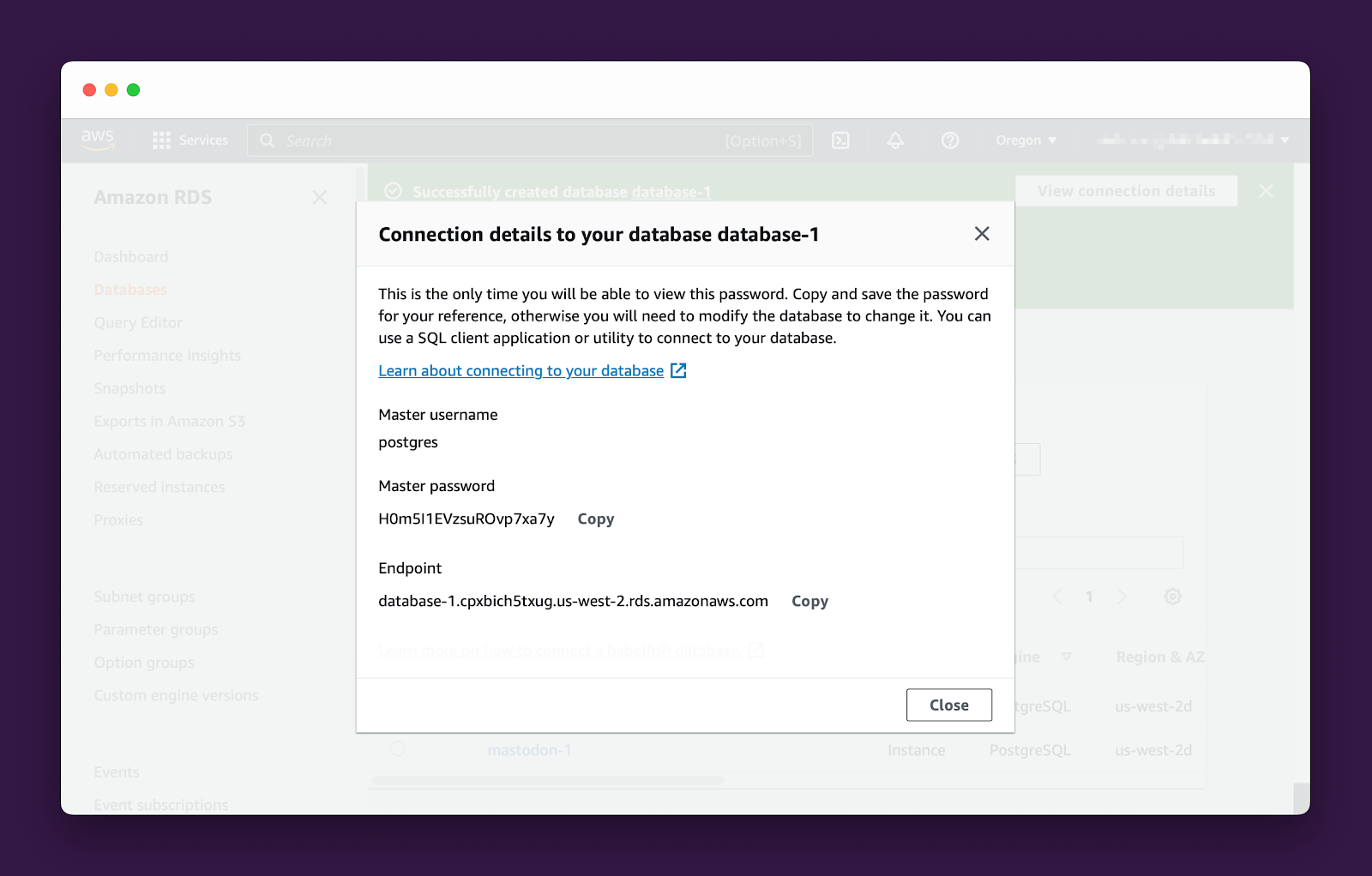Select the mastodon-1 radio button
This screenshot has width=1372, height=876.
point(397,749)
